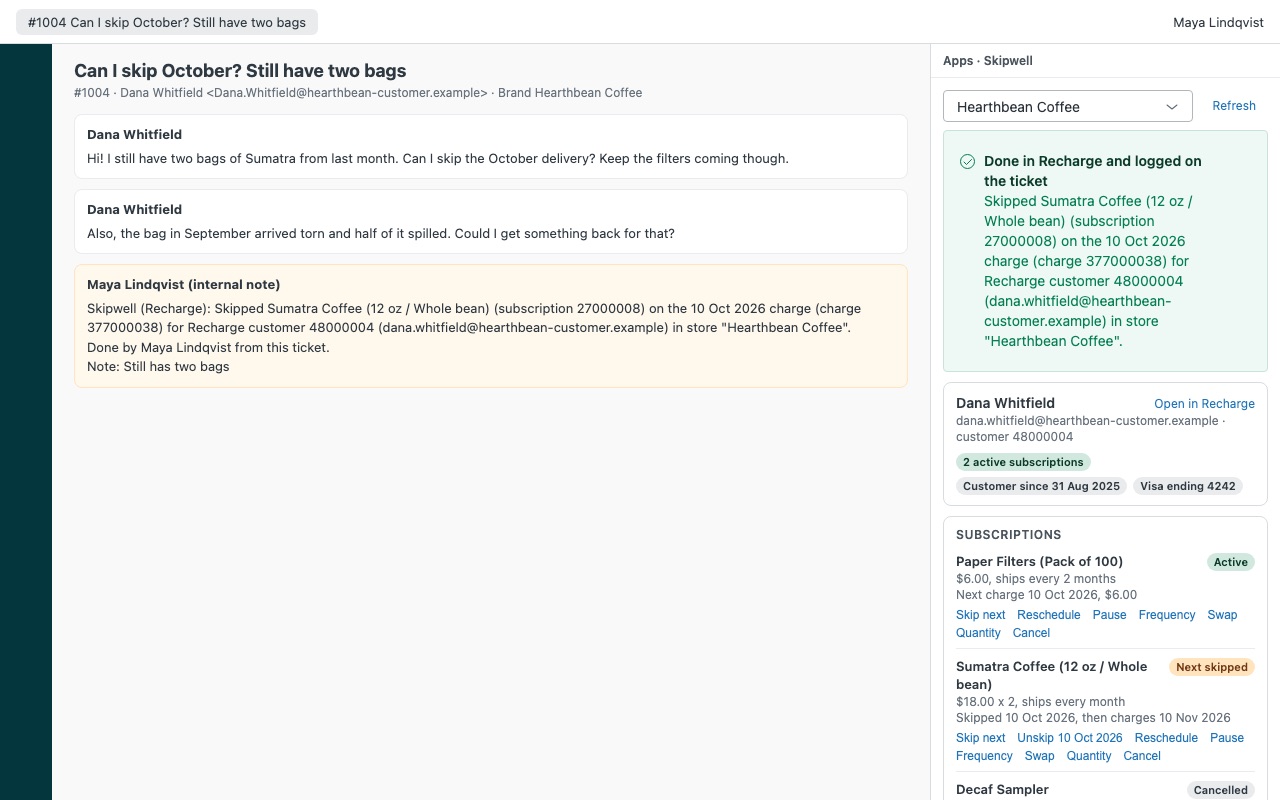Click the ticket metadata line under the heading
The image size is (1280, 800).
[358, 93]
